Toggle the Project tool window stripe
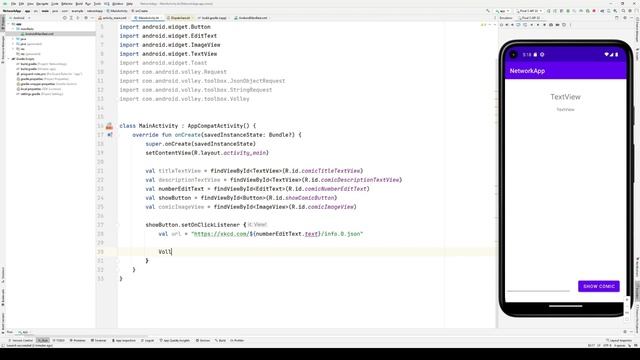The height and width of the screenshot is (360, 640). click(x=3, y=22)
